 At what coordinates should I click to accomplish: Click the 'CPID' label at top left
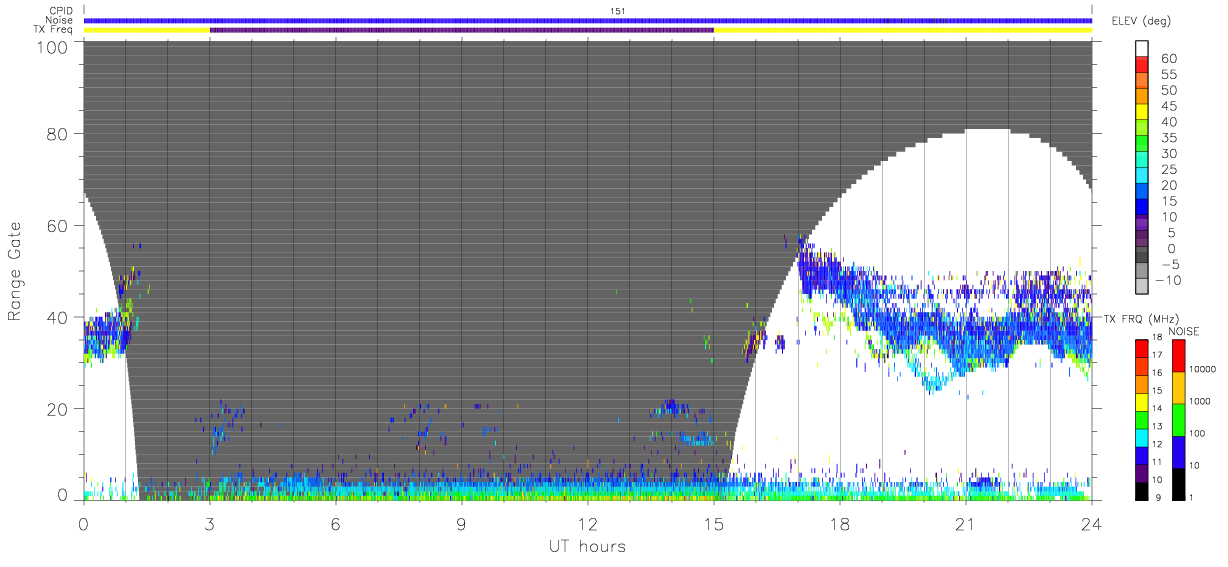click(x=62, y=11)
